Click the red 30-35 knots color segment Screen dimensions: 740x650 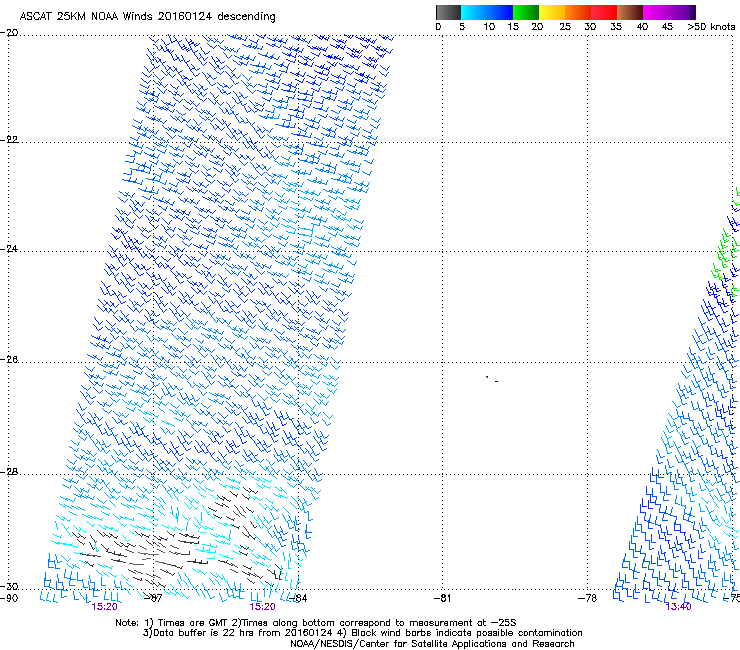tap(604, 12)
